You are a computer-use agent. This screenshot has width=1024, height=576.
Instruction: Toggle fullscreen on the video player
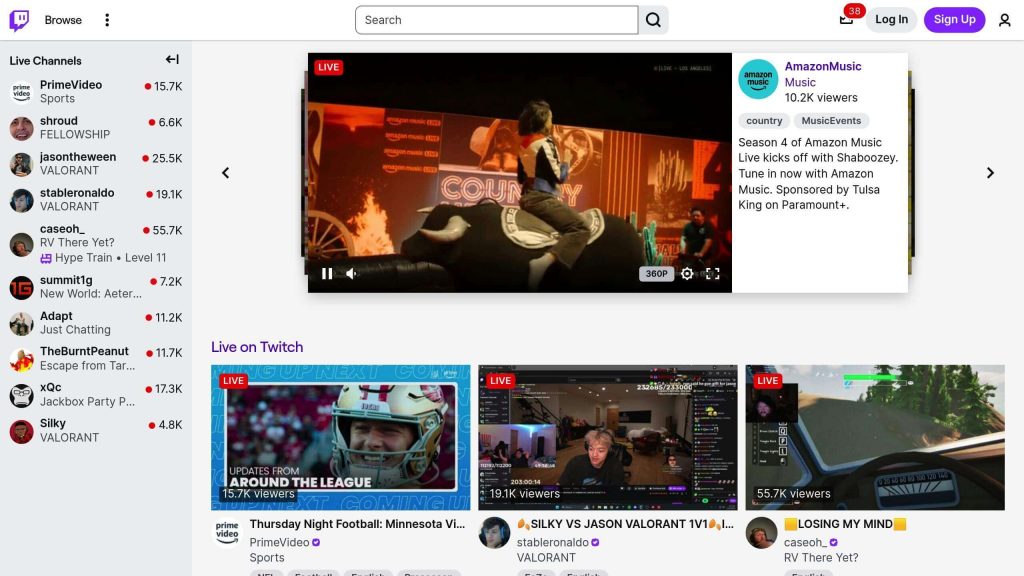712,273
